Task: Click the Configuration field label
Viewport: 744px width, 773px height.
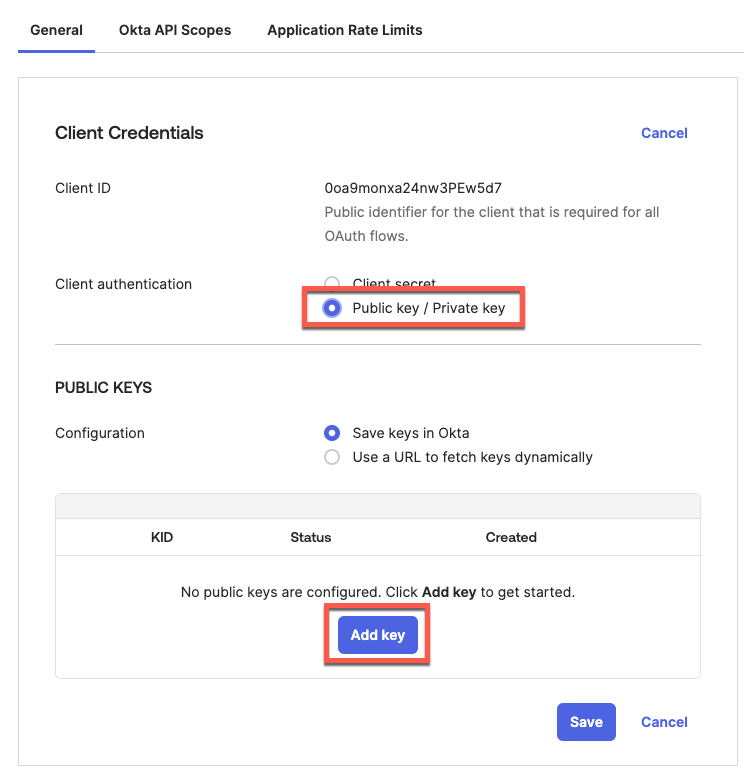Action: [100, 433]
